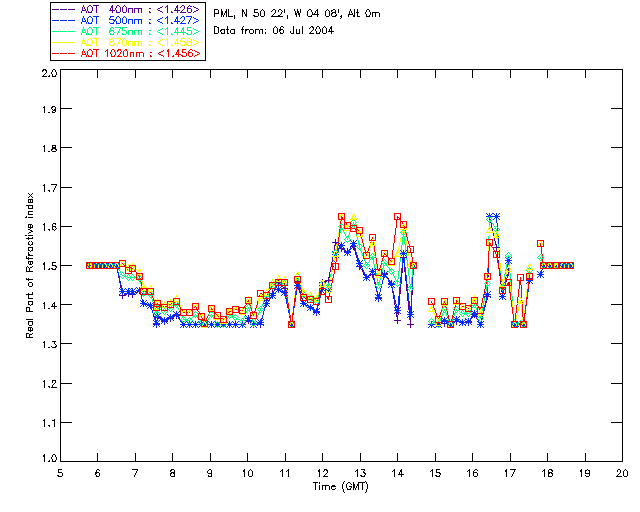Click the hour 20 label on time axis
Viewport: 640px width, 512px height.
pos(622,473)
